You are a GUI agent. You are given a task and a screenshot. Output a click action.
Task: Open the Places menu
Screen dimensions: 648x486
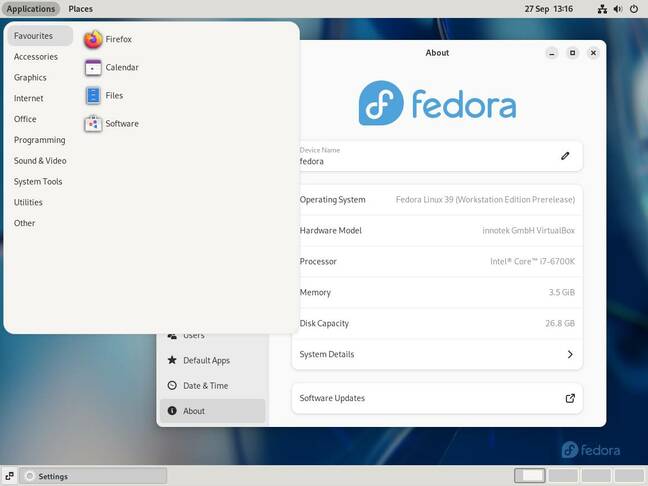click(x=81, y=9)
